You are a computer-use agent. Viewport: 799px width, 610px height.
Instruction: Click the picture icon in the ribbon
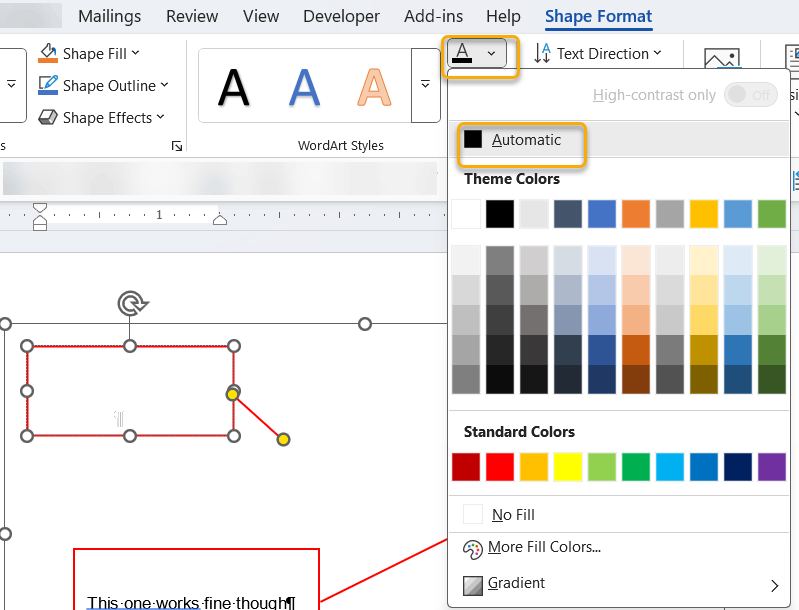point(722,58)
